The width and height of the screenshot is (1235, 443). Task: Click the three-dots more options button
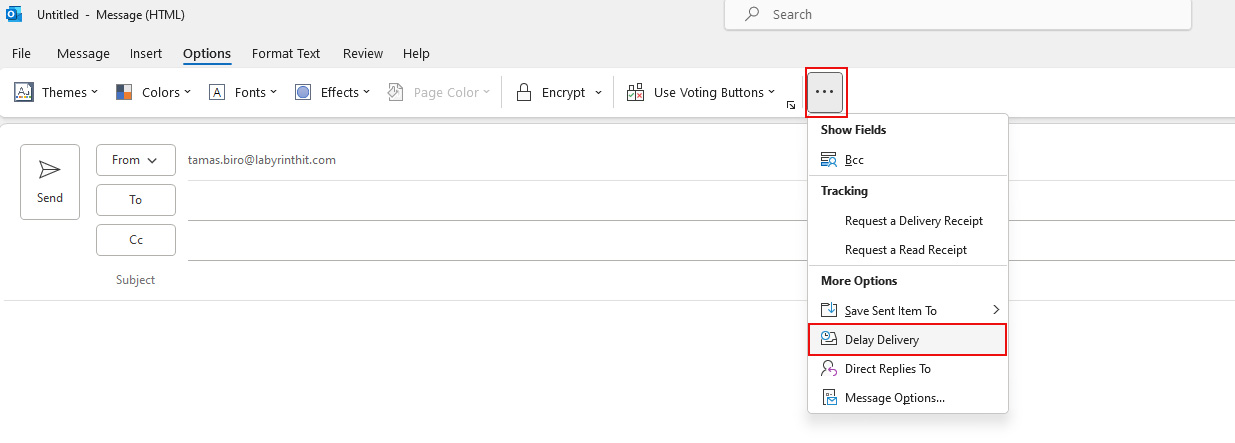826,92
